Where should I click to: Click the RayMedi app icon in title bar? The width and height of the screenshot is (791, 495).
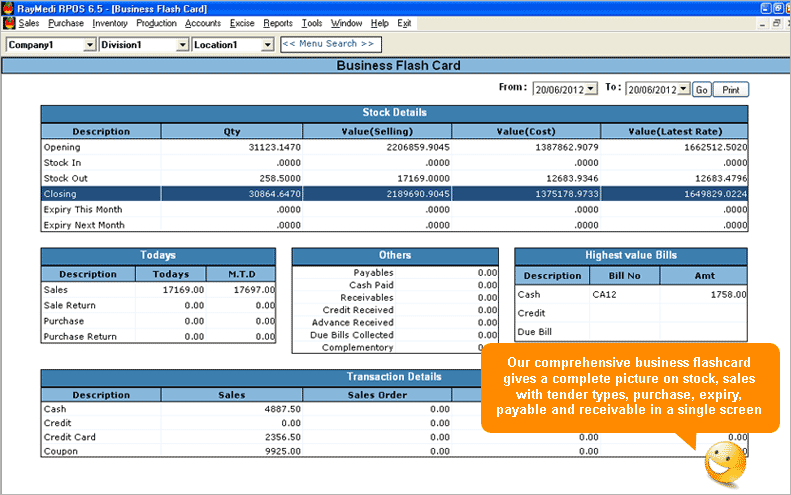click(8, 7)
